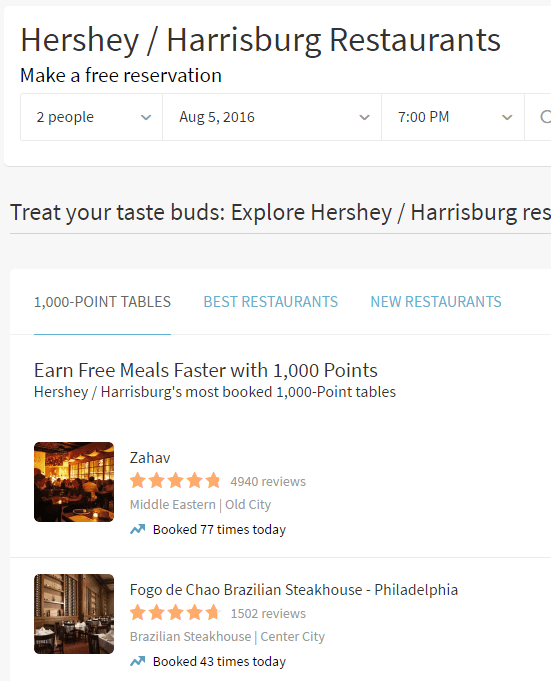551x681 pixels.
Task: Open the party size dropdown showing 2 people
Action: tap(91, 117)
